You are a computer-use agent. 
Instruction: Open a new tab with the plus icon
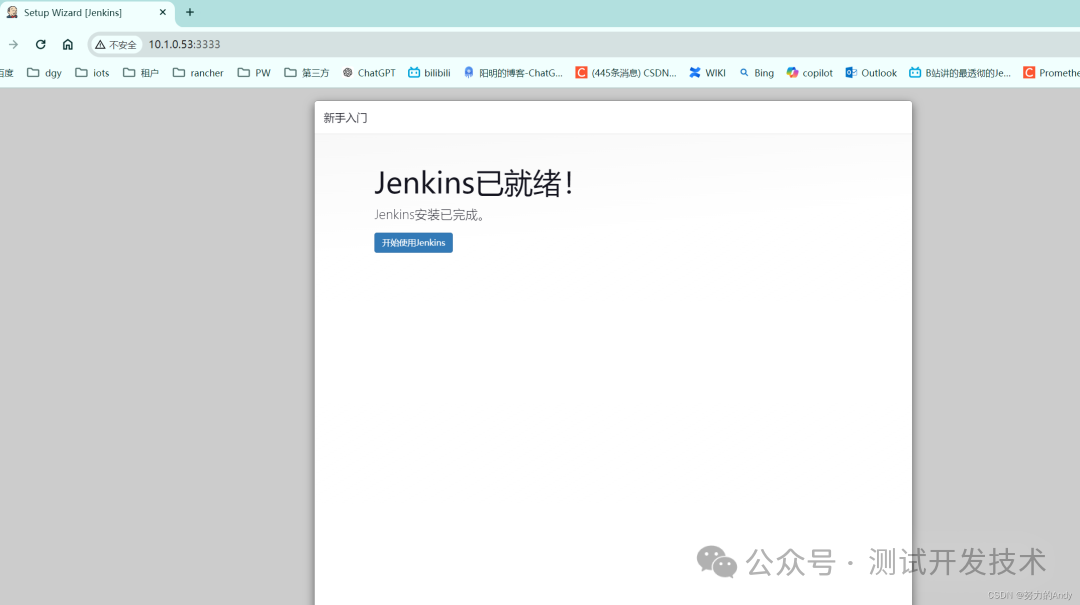point(190,12)
